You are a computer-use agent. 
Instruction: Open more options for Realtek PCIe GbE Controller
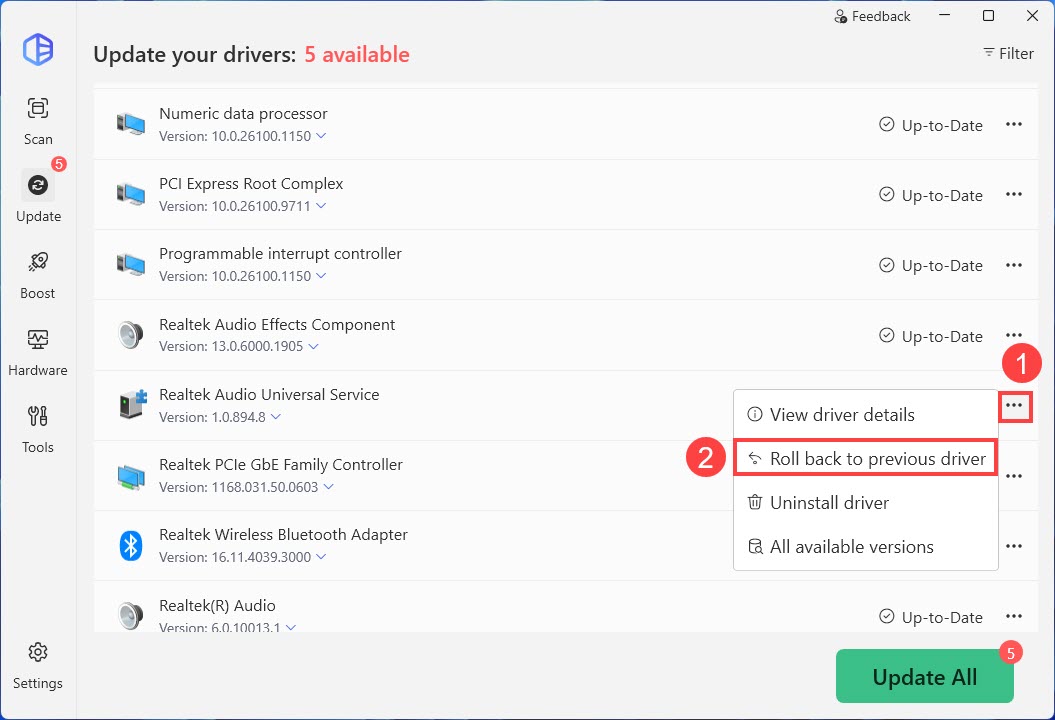[1014, 476]
